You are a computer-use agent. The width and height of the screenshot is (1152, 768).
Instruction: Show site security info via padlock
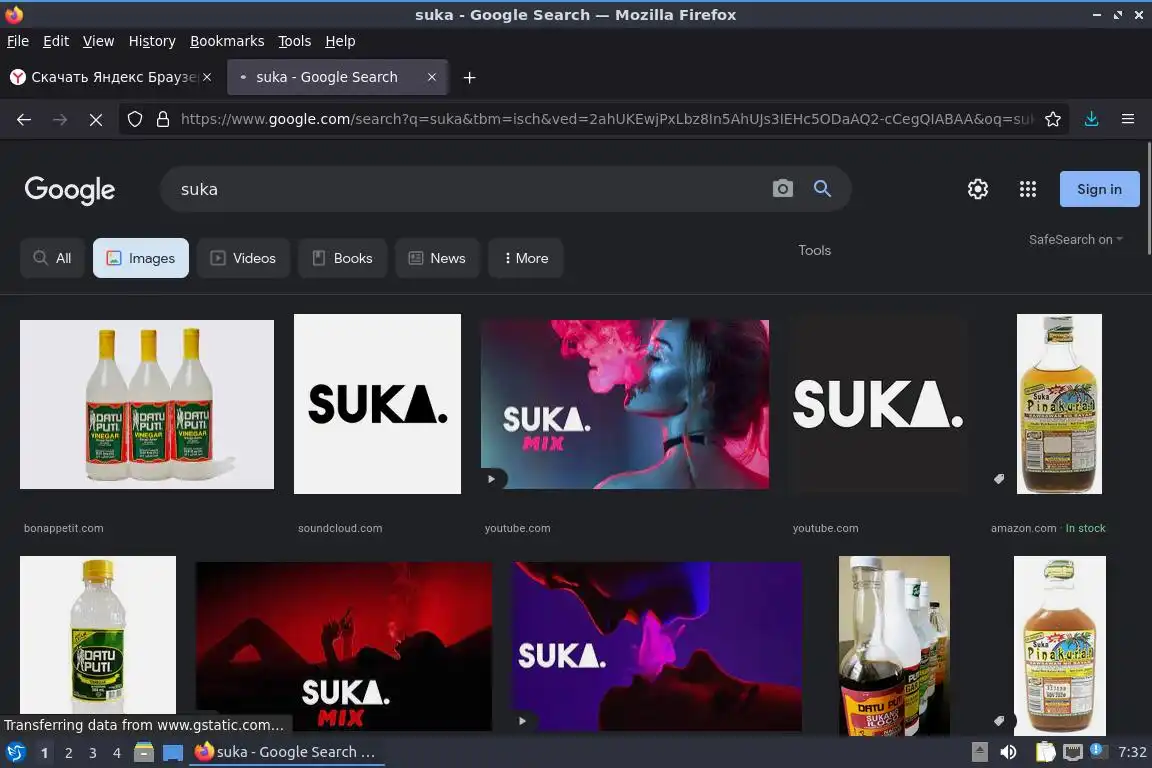pos(163,119)
